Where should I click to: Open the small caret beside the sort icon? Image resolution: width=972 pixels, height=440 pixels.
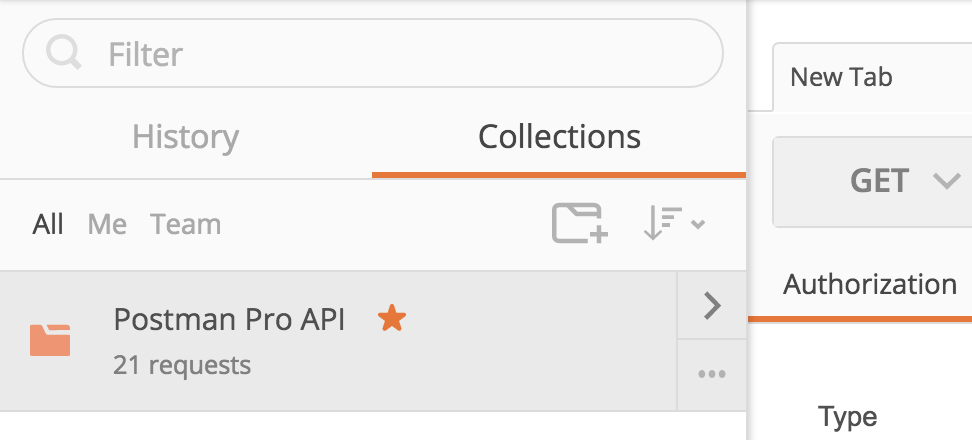698,224
